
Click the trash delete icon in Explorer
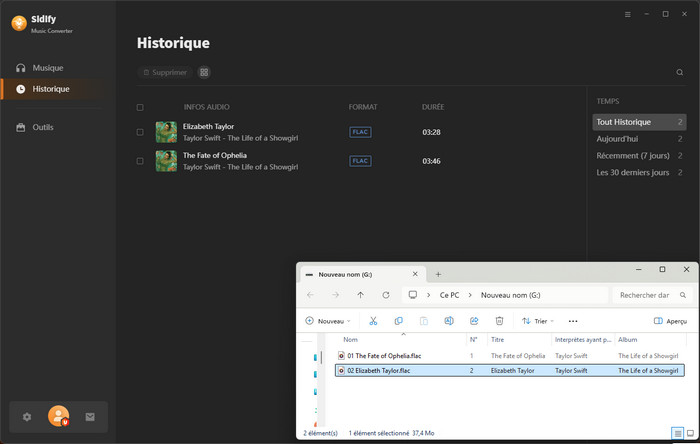coord(499,321)
